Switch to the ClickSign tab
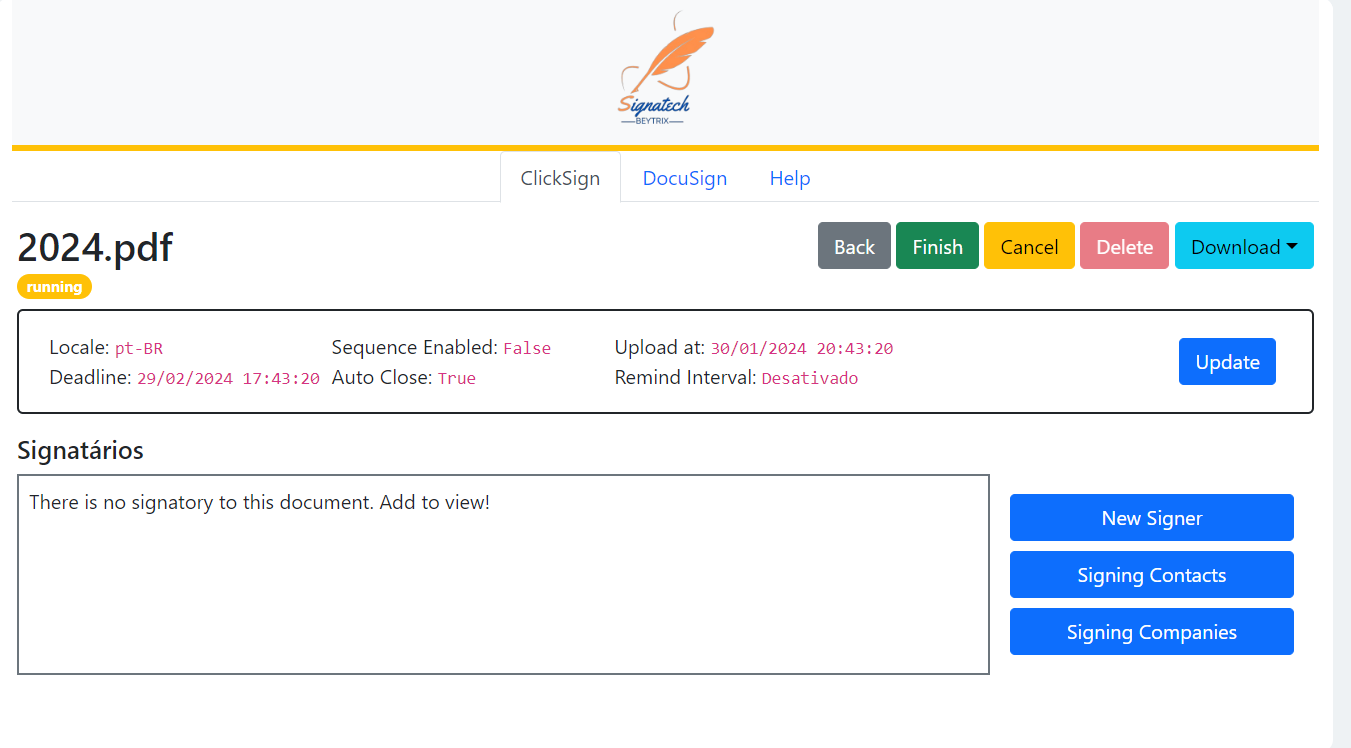The height and width of the screenshot is (748, 1351). [x=560, y=178]
